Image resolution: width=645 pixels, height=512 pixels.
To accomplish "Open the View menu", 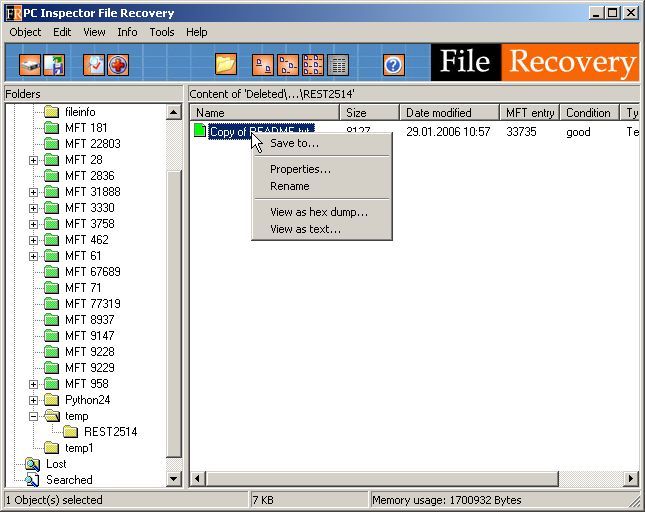I will pos(94,32).
